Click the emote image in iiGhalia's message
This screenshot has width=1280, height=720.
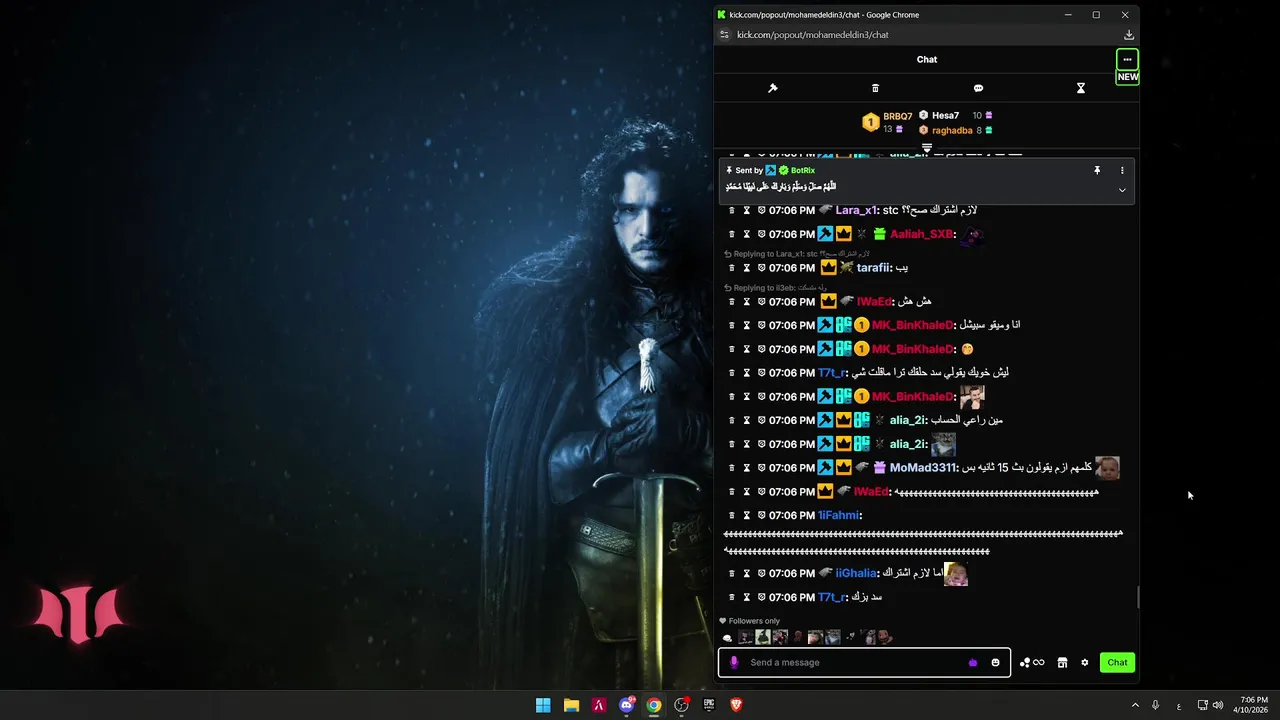955,574
